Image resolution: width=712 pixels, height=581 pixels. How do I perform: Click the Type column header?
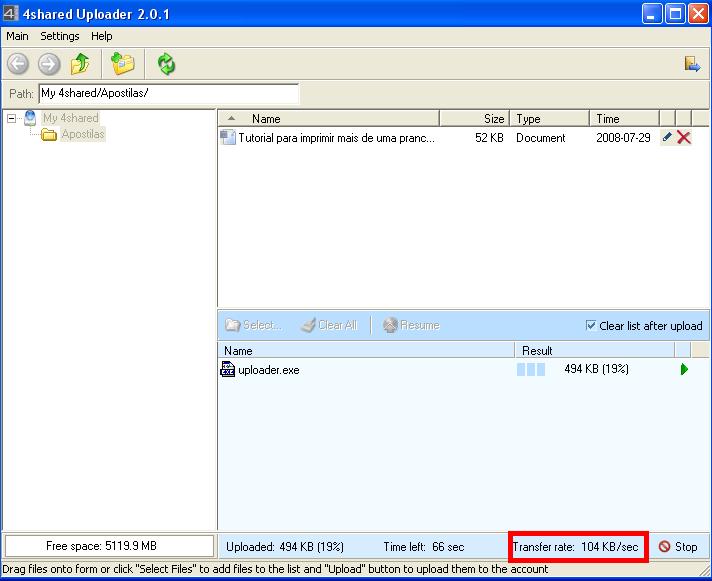click(x=549, y=118)
